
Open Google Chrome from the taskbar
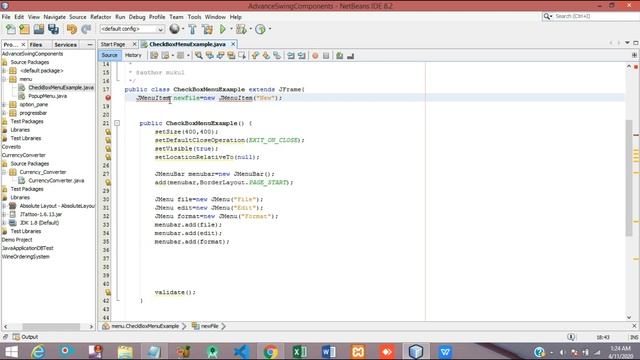270,351
